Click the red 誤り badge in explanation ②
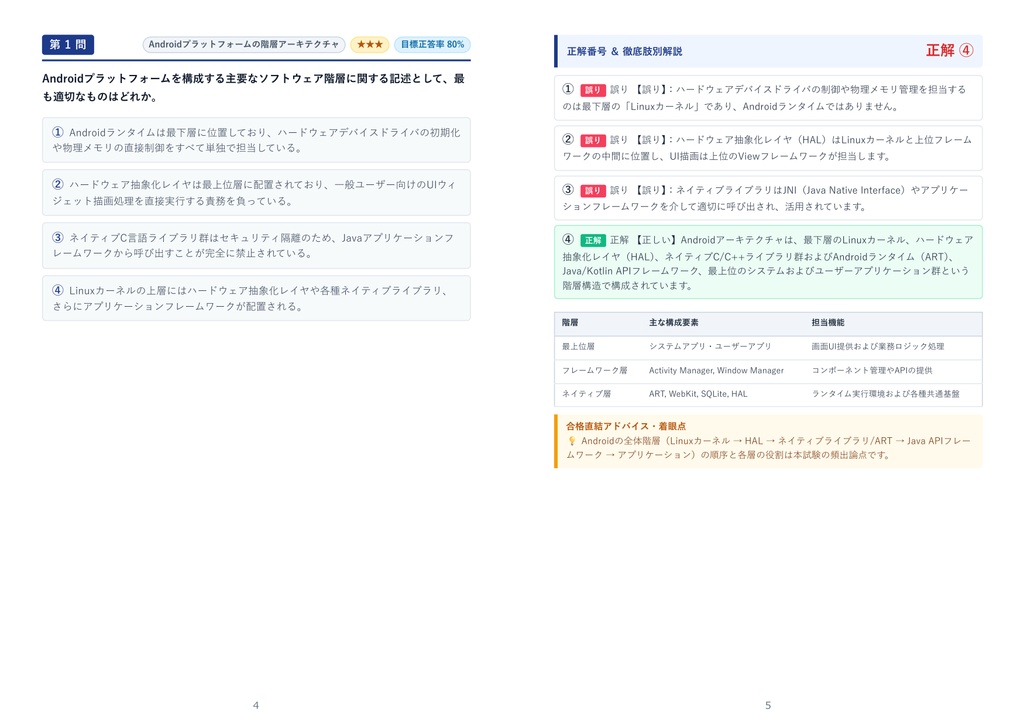 [592, 140]
